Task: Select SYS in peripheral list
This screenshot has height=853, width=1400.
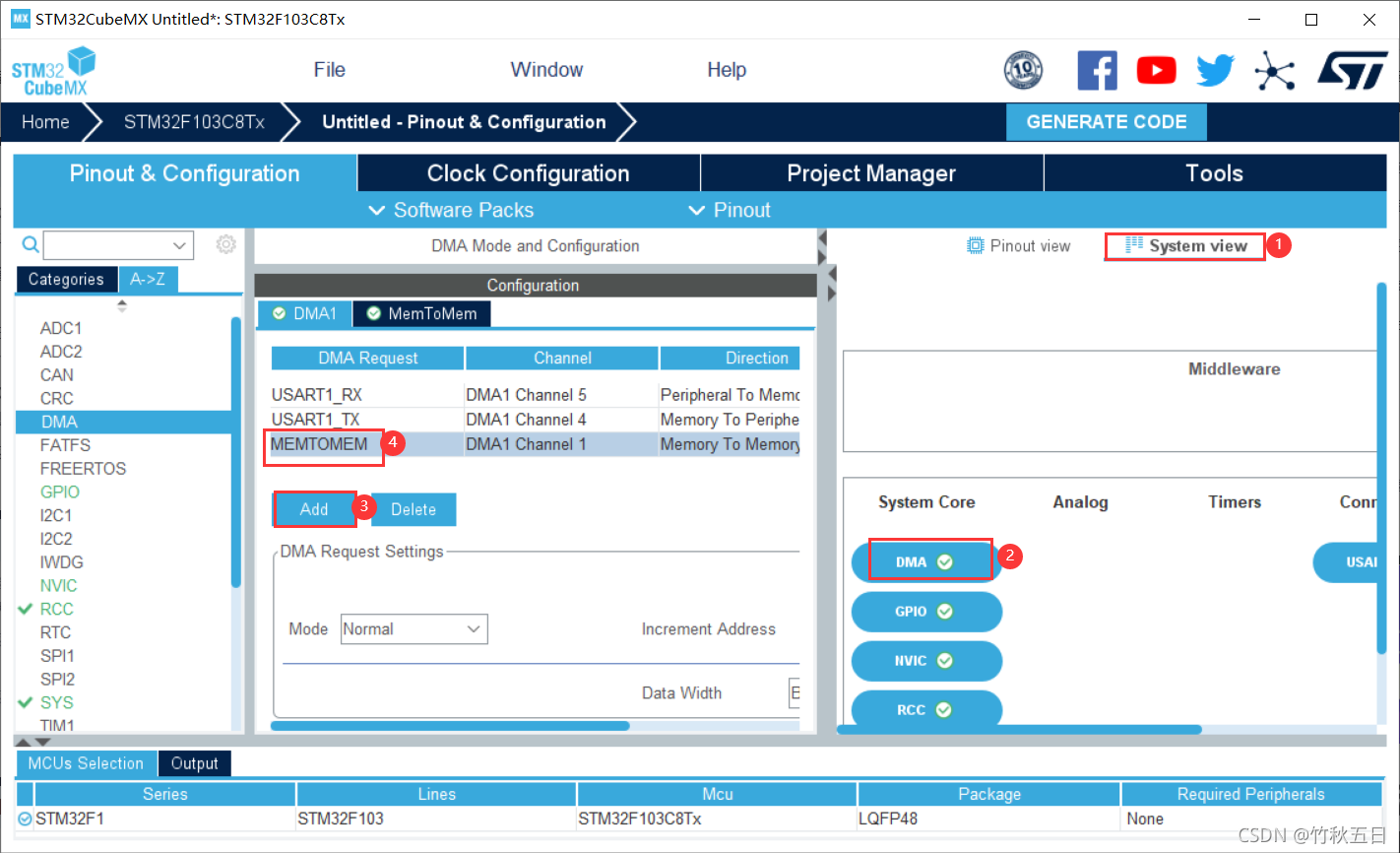Action: pos(57,702)
